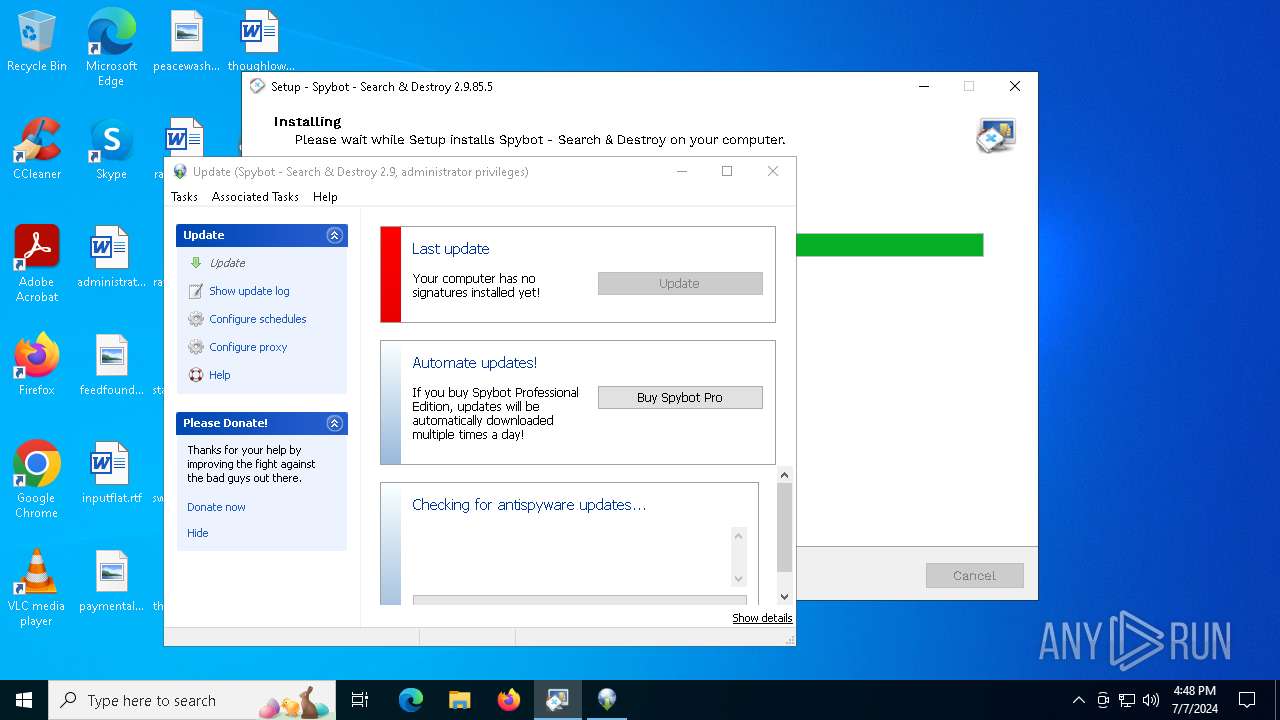Click the main panel vertical scrollbar thumb

(785, 528)
